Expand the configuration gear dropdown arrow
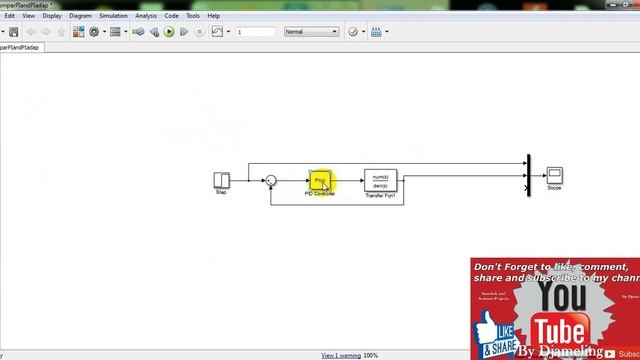Image resolution: width=640 pixels, height=360 pixels. click(x=104, y=32)
